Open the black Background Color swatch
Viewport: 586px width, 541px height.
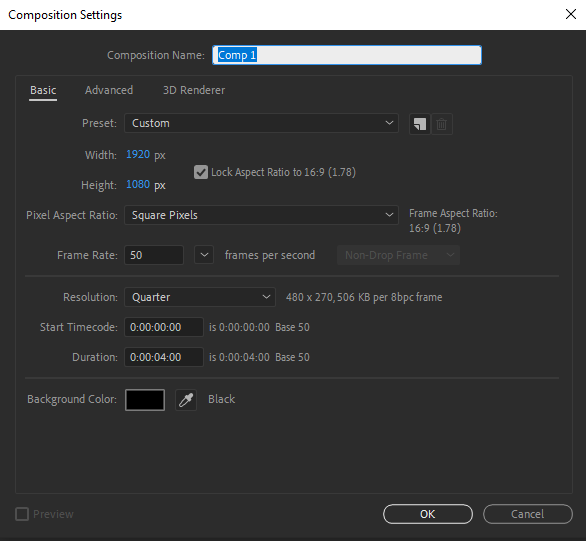tap(145, 400)
